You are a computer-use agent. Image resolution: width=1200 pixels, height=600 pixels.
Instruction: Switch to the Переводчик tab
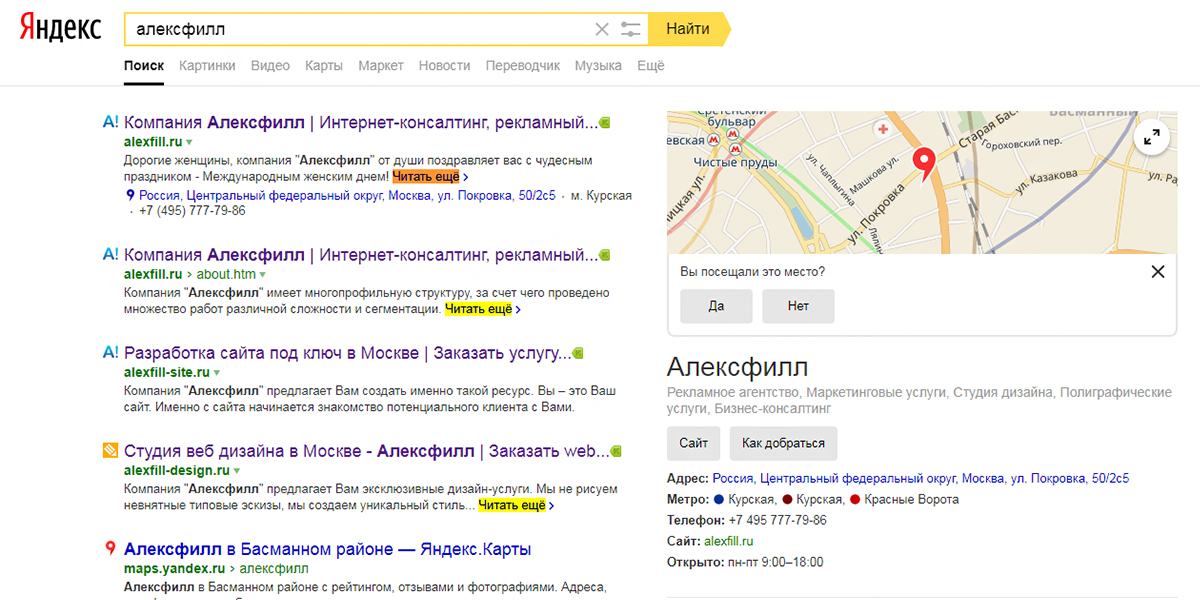[x=523, y=66]
